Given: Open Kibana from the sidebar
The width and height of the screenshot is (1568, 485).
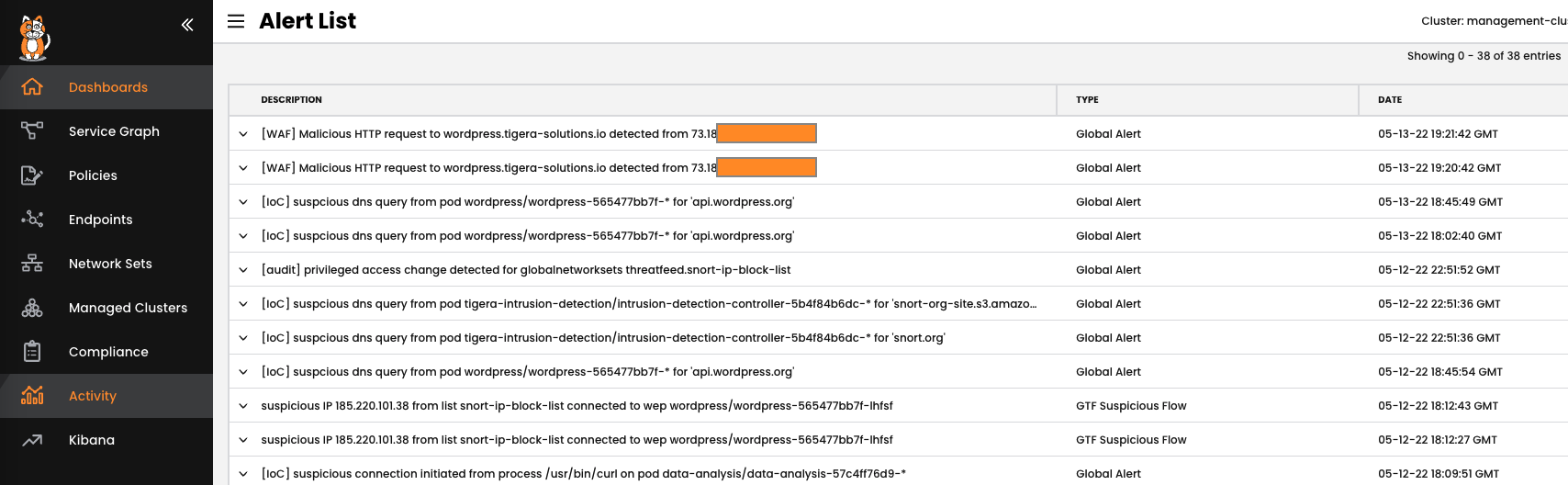Looking at the screenshot, I should click(106, 440).
